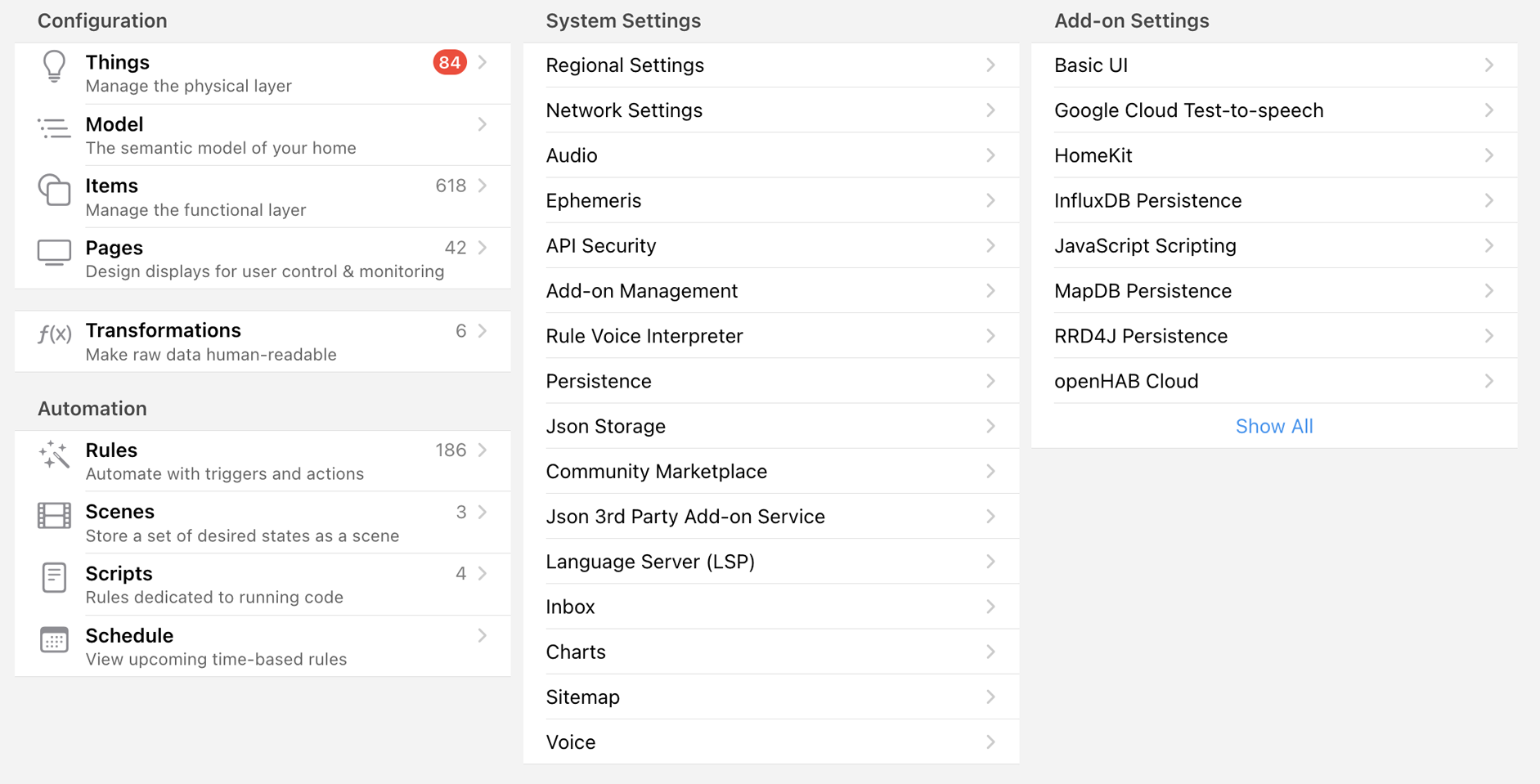Expand the Basic UI entry via its chevron
This screenshot has height=784, width=1540.
pyautogui.click(x=1490, y=65)
